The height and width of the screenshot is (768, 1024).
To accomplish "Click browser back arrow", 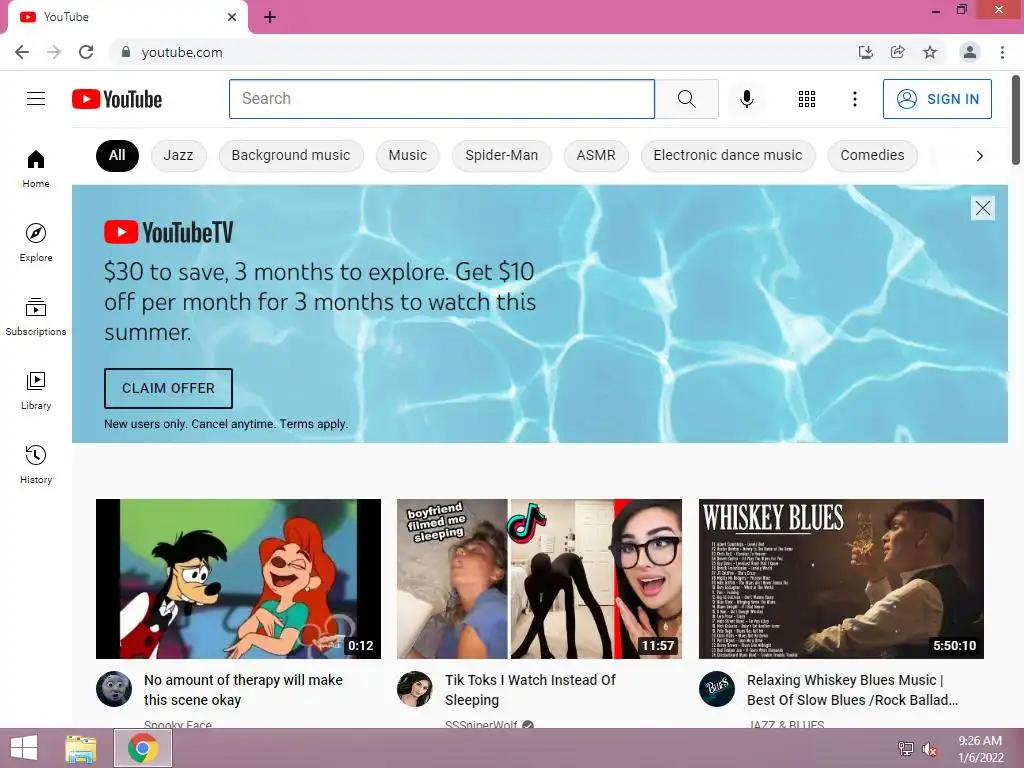I will [x=22, y=52].
